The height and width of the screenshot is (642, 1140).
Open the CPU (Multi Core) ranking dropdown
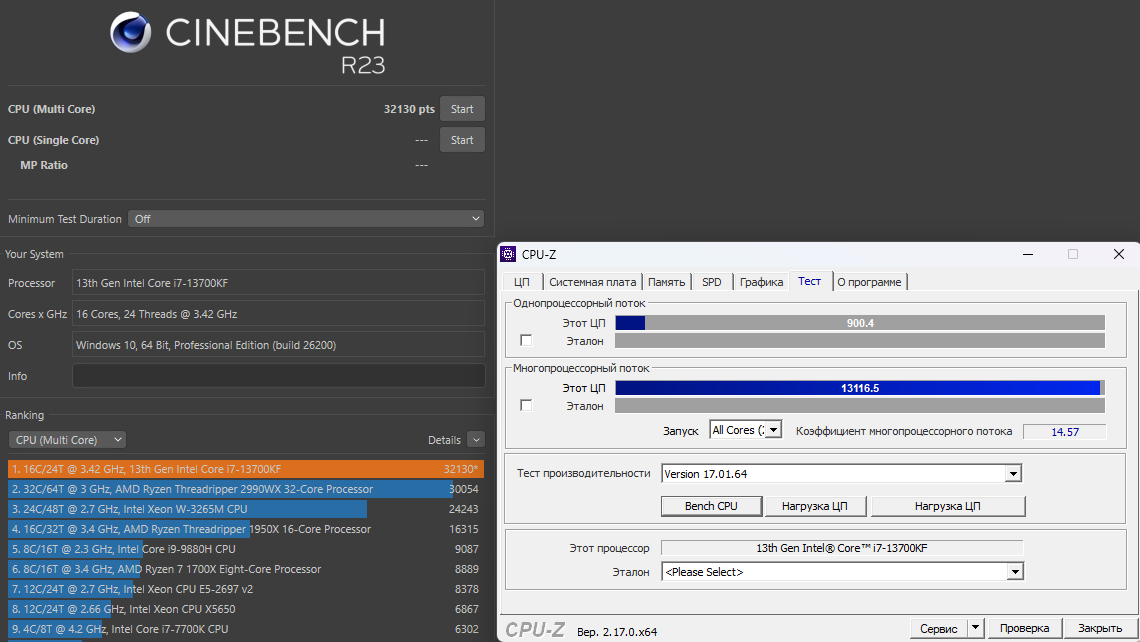[68, 440]
